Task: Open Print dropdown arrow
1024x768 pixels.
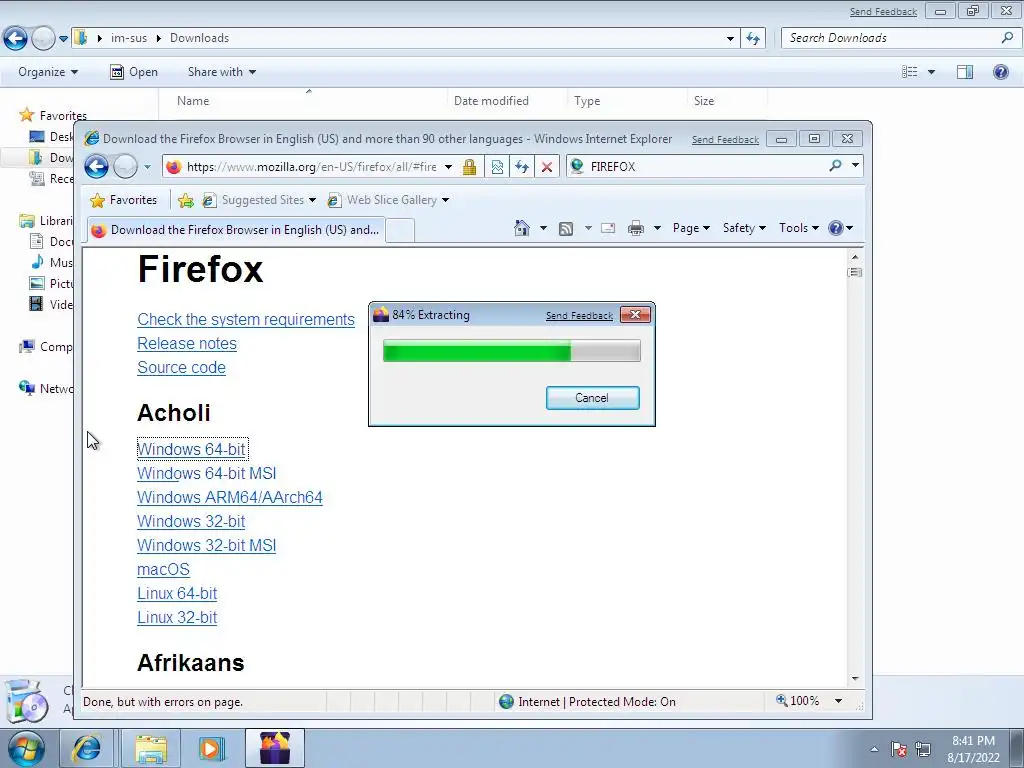Action: click(x=657, y=228)
